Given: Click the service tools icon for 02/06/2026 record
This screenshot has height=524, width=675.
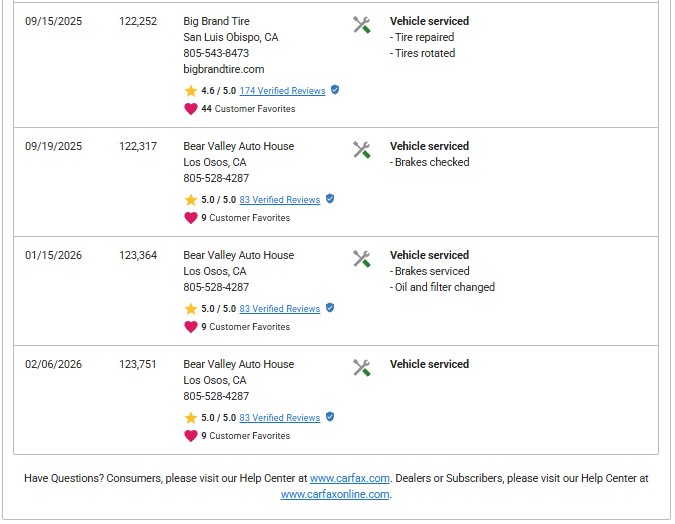Looking at the screenshot, I should pos(362,368).
